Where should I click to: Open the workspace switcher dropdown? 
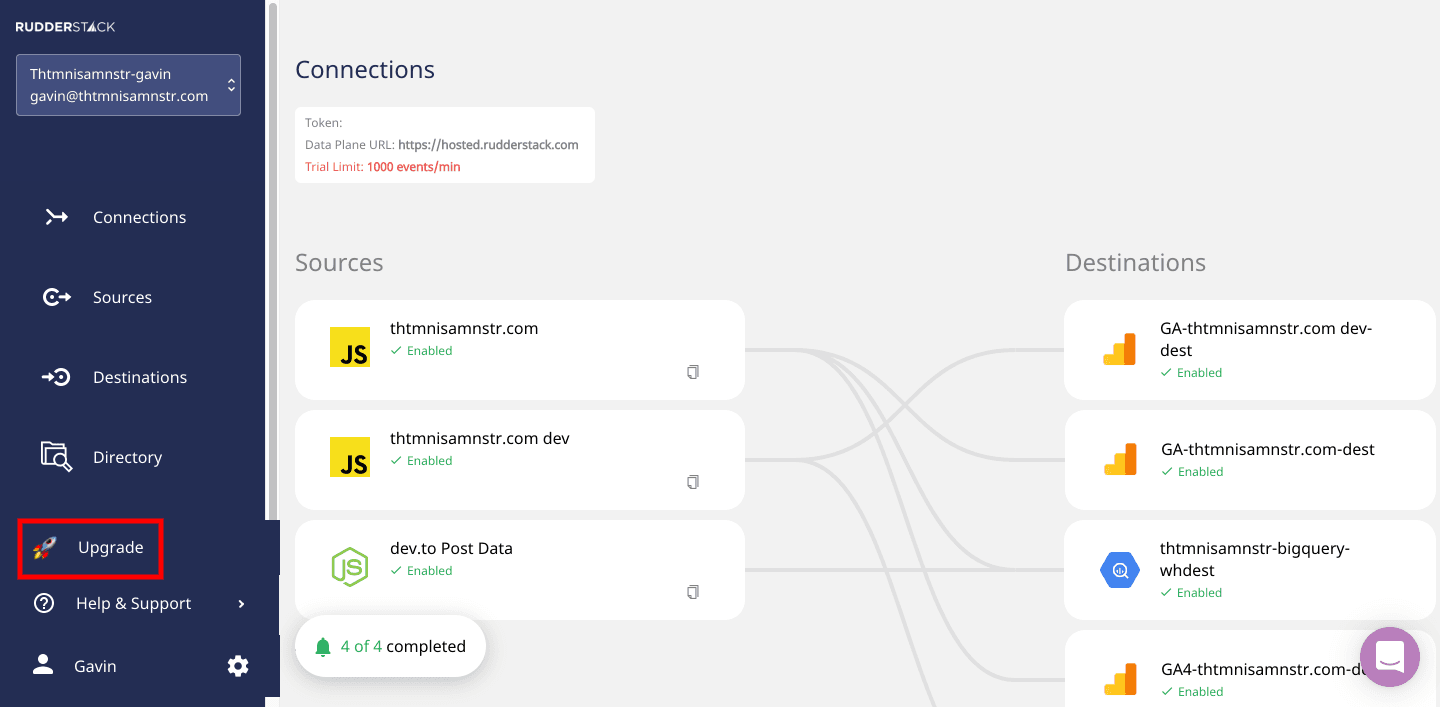click(x=128, y=85)
